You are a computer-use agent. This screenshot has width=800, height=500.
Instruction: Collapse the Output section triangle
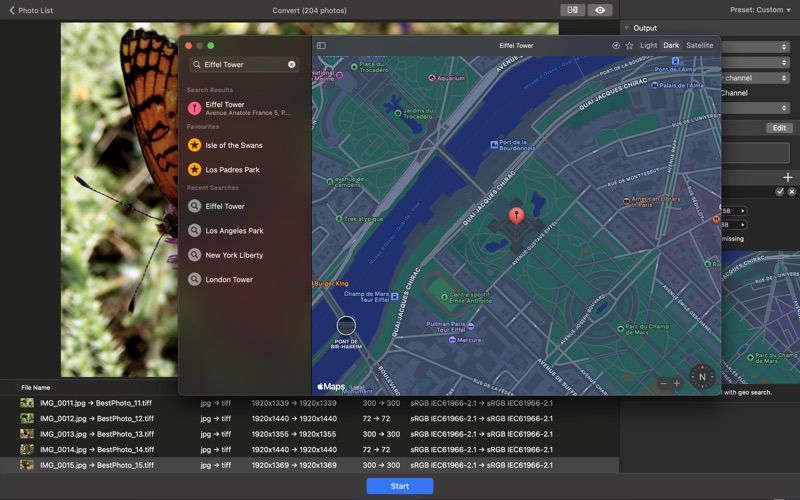coord(627,28)
